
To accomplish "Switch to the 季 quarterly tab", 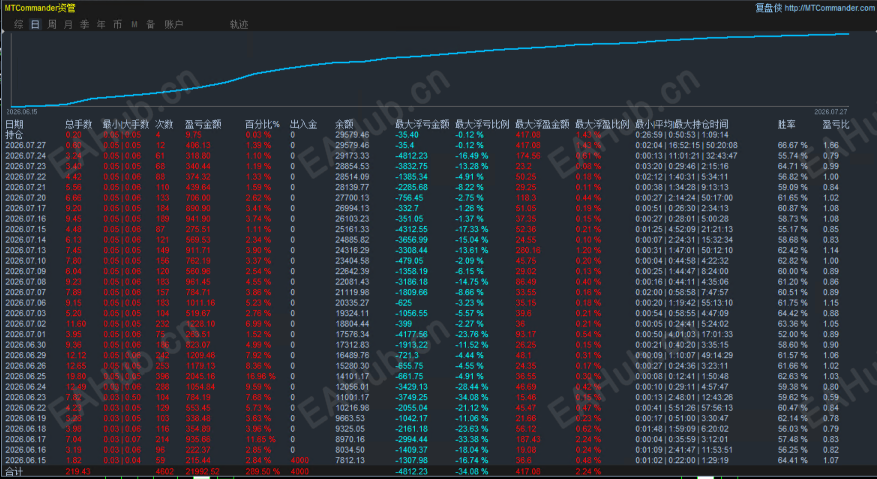I will coord(84,25).
